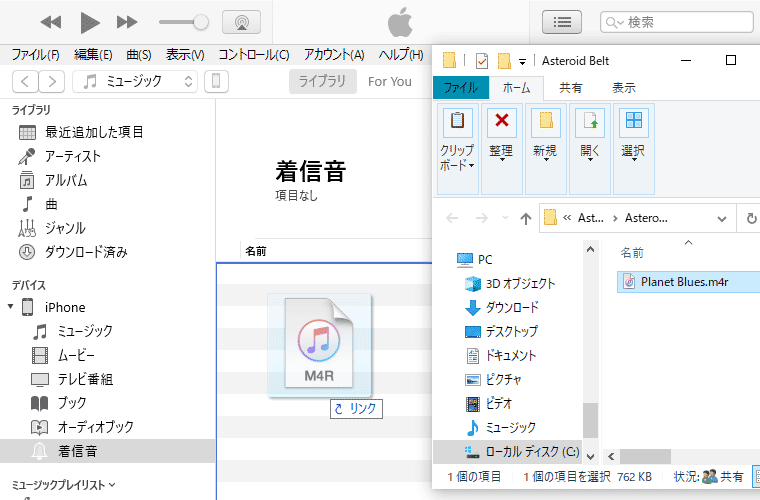
Task: Go up one folder in Explorer
Action: [525, 219]
